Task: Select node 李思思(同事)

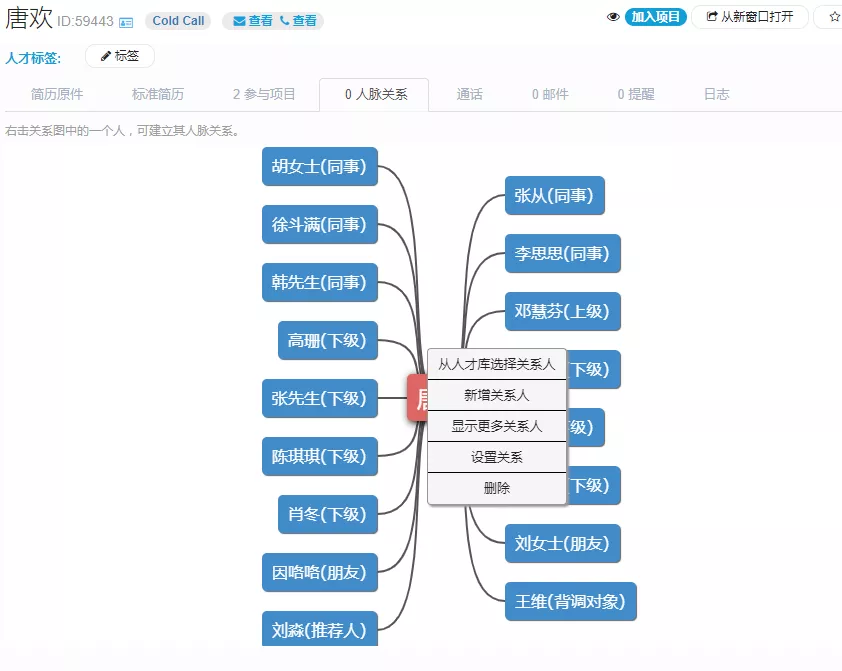Action: (563, 253)
